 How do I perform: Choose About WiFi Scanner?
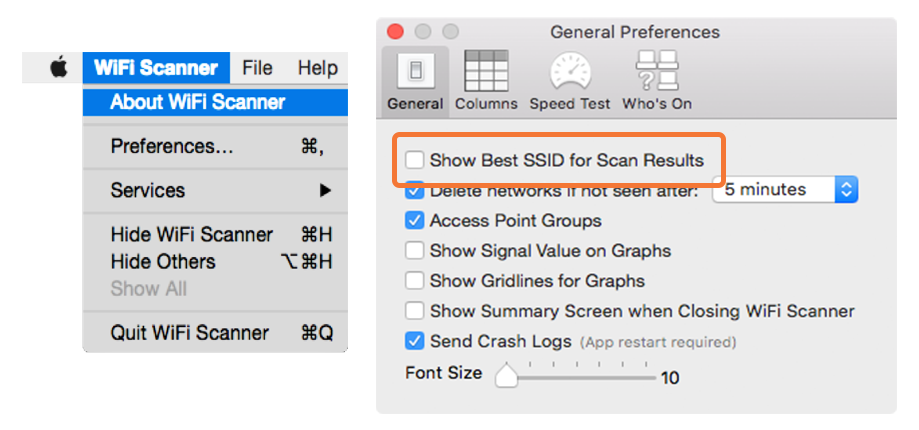click(x=215, y=103)
